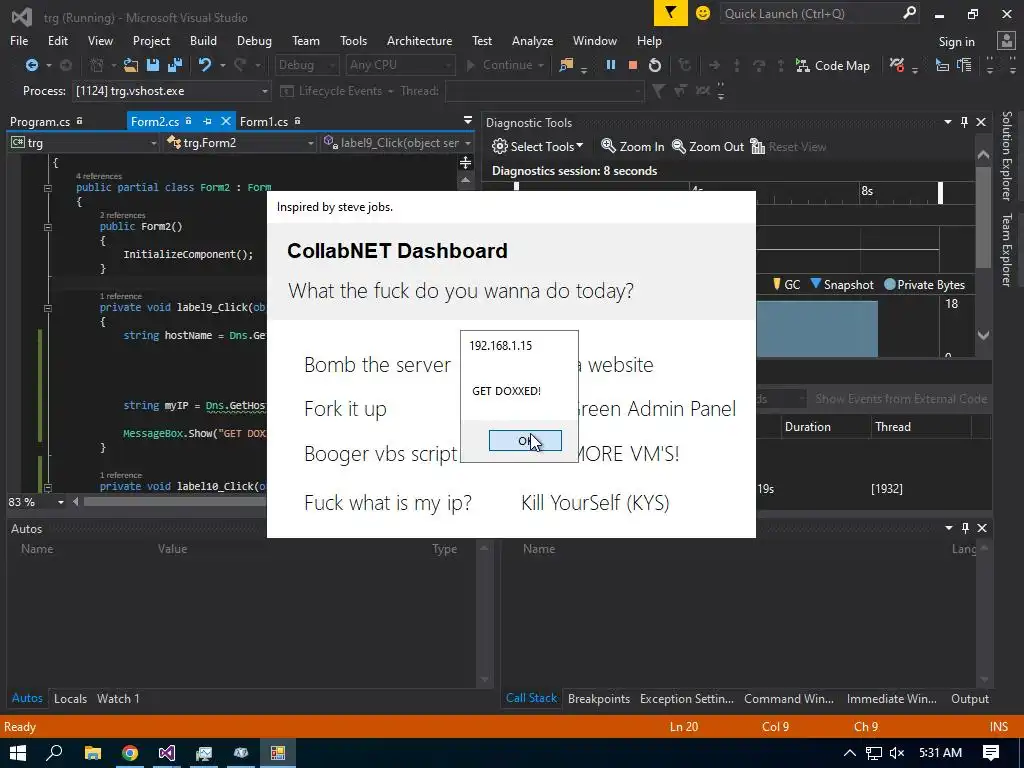
Task: Click the feedback smiley face icon
Action: (703, 13)
